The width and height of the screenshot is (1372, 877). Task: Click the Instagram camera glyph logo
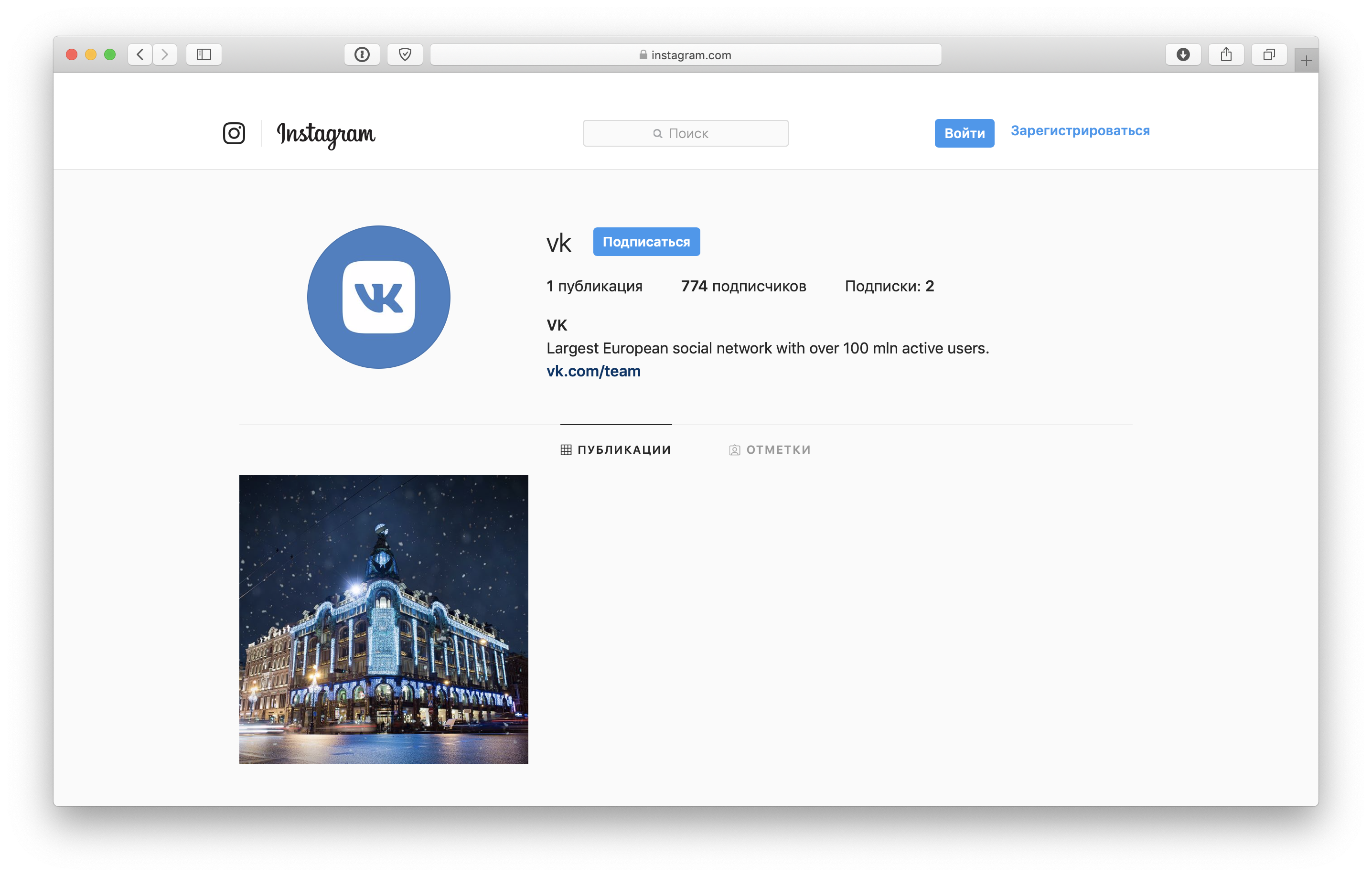click(x=234, y=133)
